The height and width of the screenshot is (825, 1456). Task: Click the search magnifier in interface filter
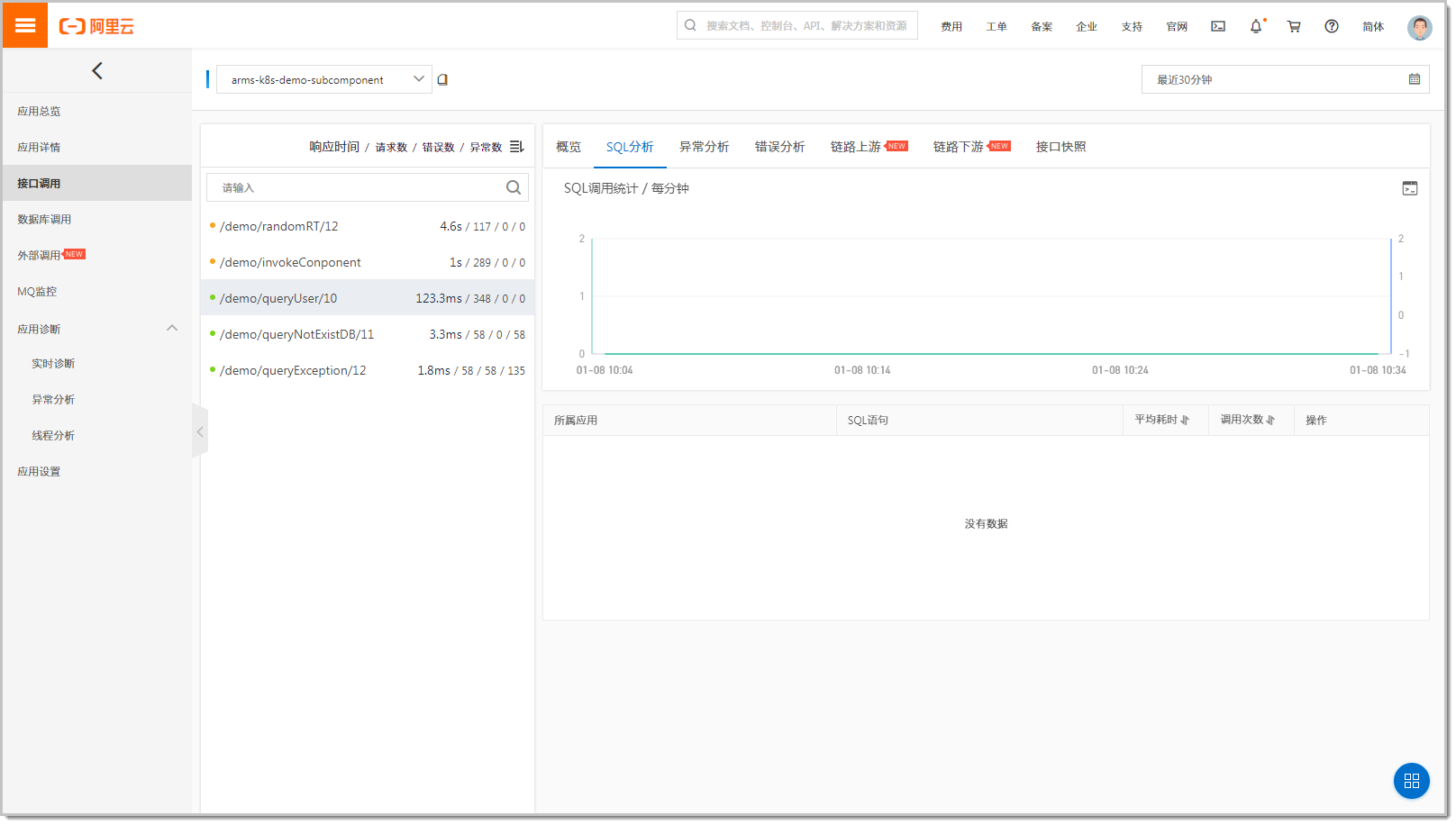pos(514,187)
